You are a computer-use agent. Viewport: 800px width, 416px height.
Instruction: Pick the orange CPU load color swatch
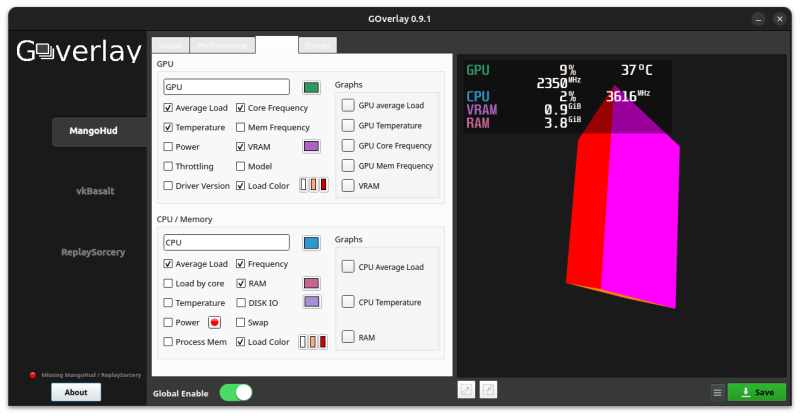click(313, 341)
